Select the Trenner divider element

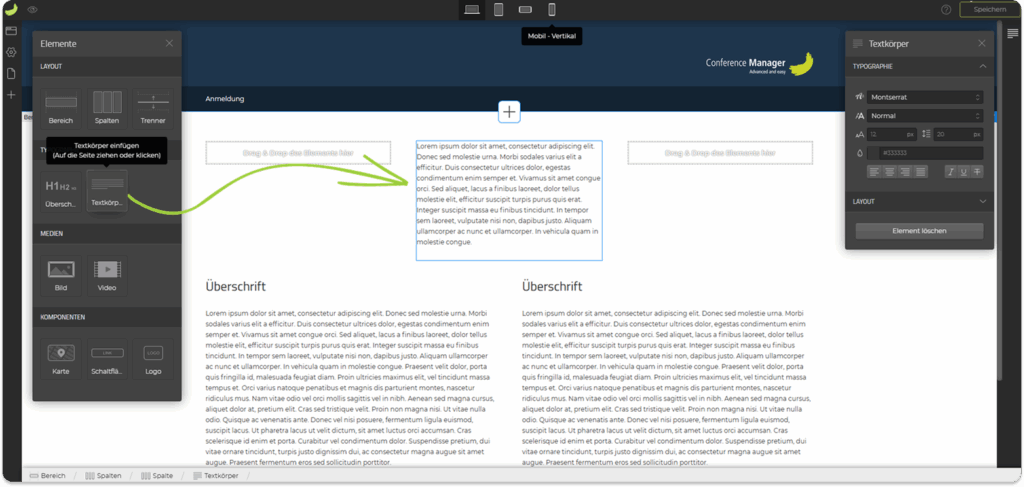[153, 106]
